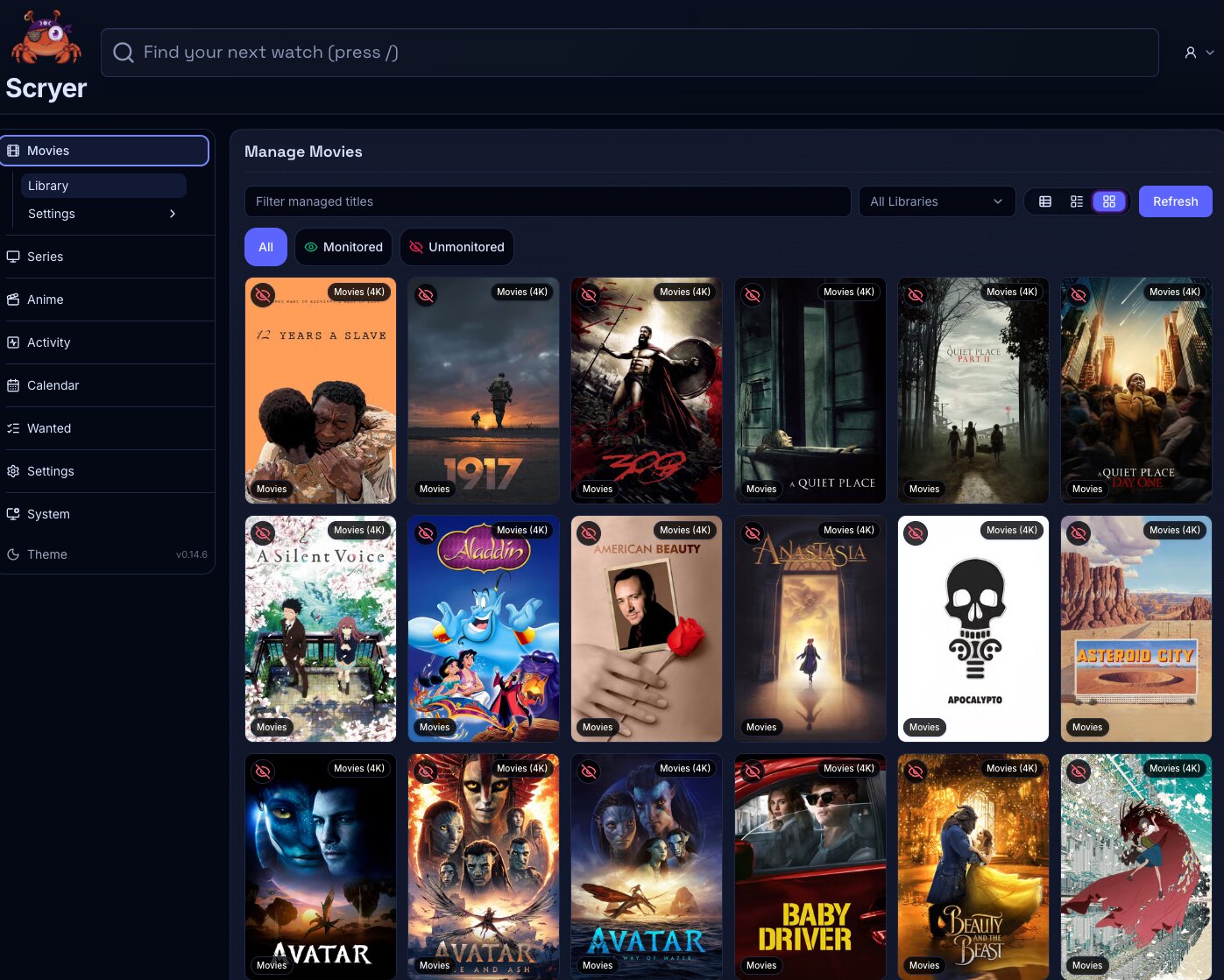Click the System monitor-cog icon
This screenshot has height=980, width=1224.
click(x=13, y=514)
